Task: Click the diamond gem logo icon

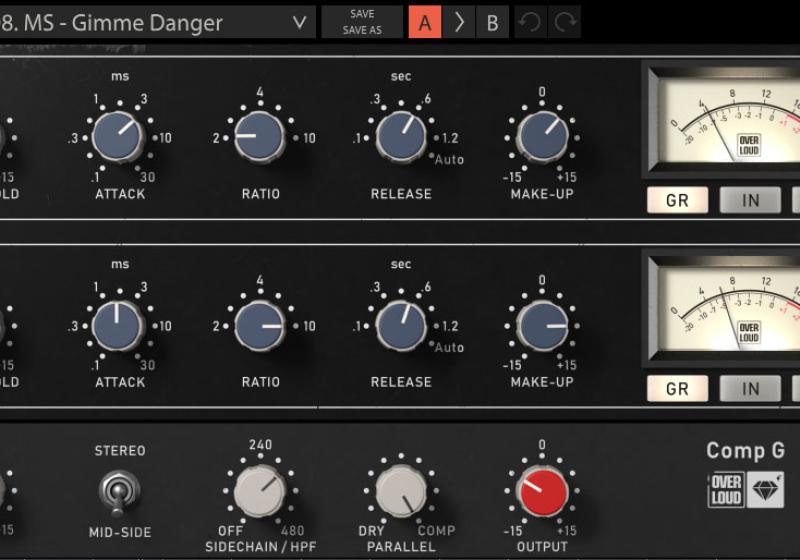Action: point(765,490)
